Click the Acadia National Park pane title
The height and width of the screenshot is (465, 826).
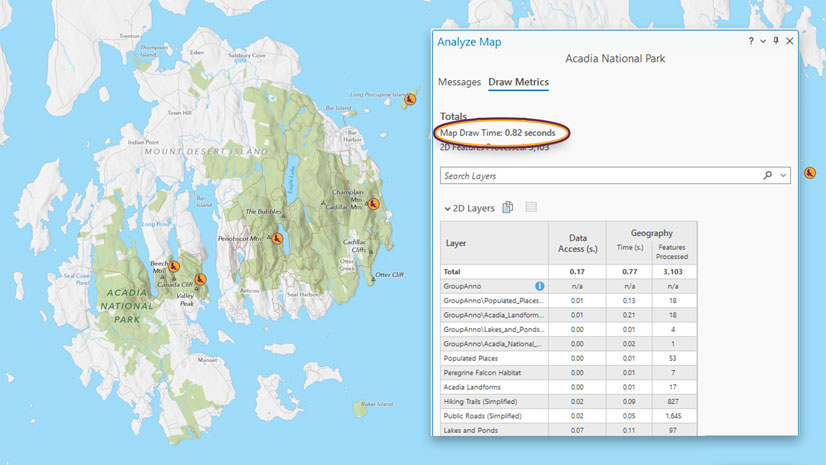pos(615,58)
